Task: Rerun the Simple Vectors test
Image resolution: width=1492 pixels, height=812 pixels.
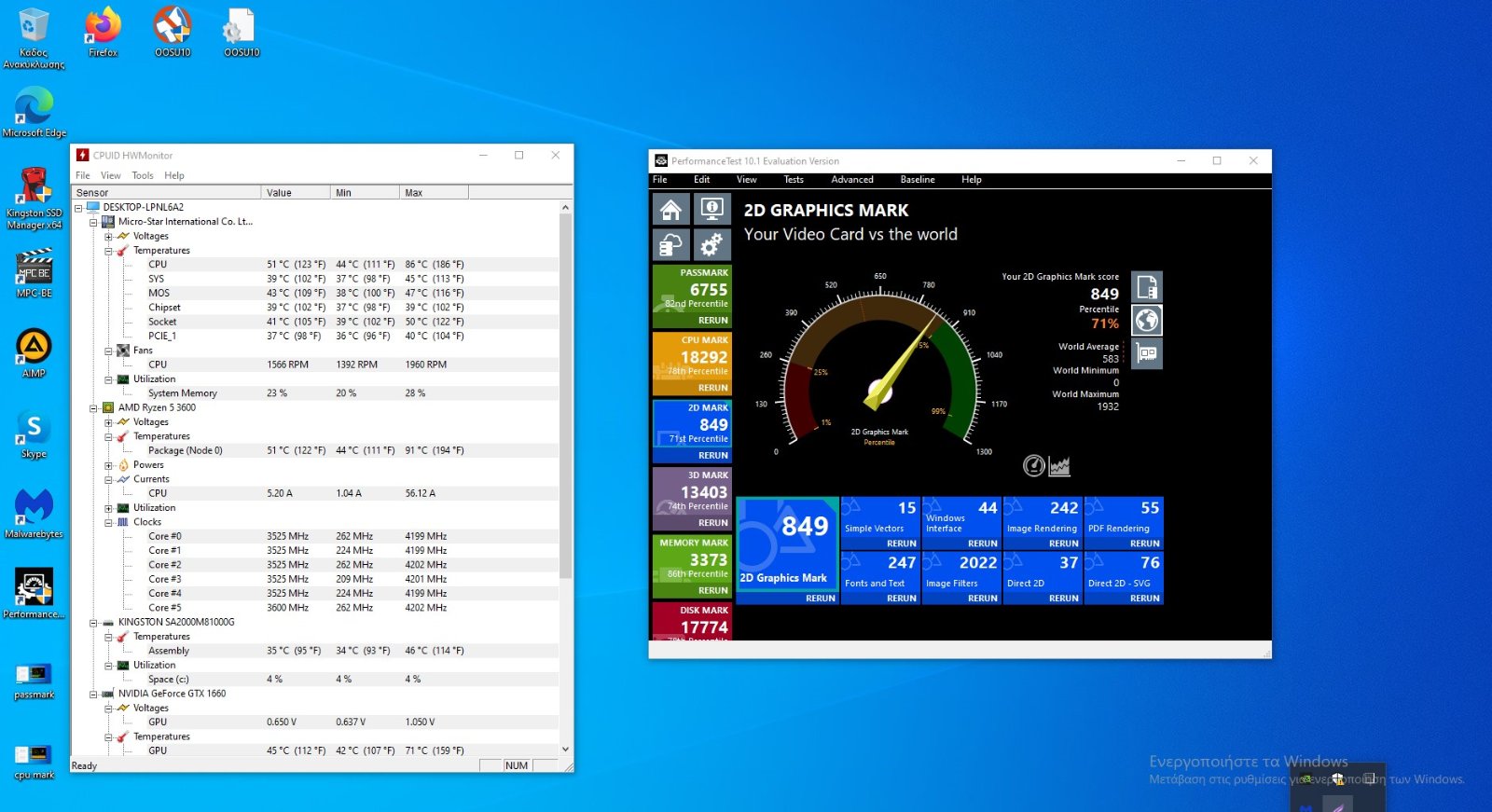Action: (901, 544)
